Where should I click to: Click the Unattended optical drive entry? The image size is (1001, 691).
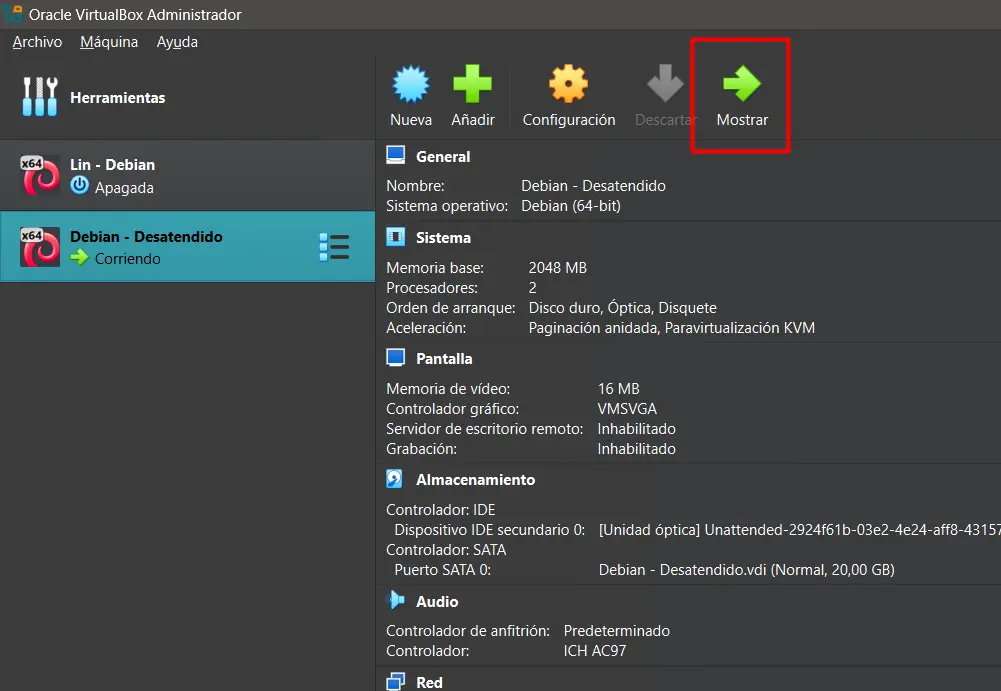(x=798, y=530)
